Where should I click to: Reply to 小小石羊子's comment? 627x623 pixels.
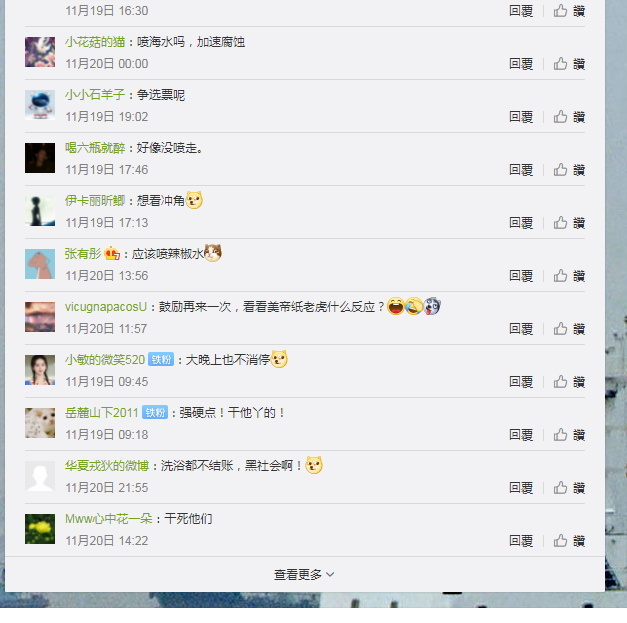click(521, 117)
